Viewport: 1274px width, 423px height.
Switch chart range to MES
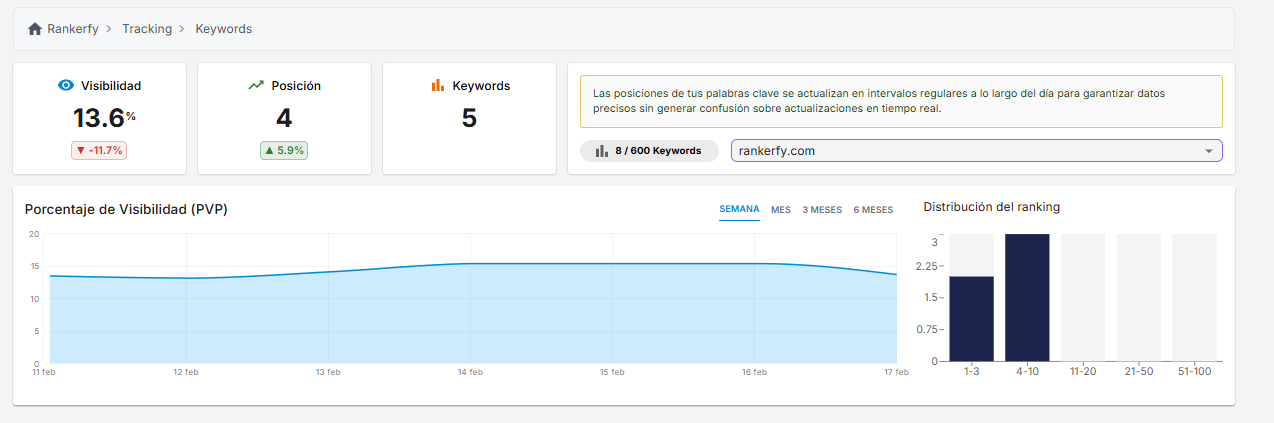tap(781, 210)
